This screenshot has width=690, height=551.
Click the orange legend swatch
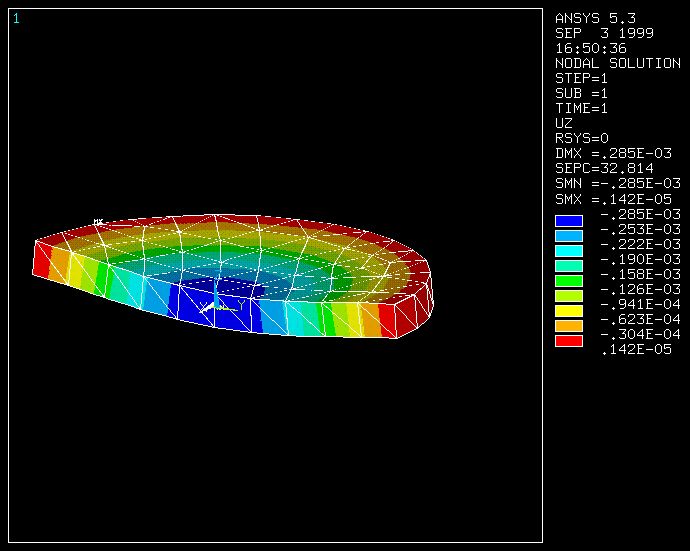coord(569,326)
